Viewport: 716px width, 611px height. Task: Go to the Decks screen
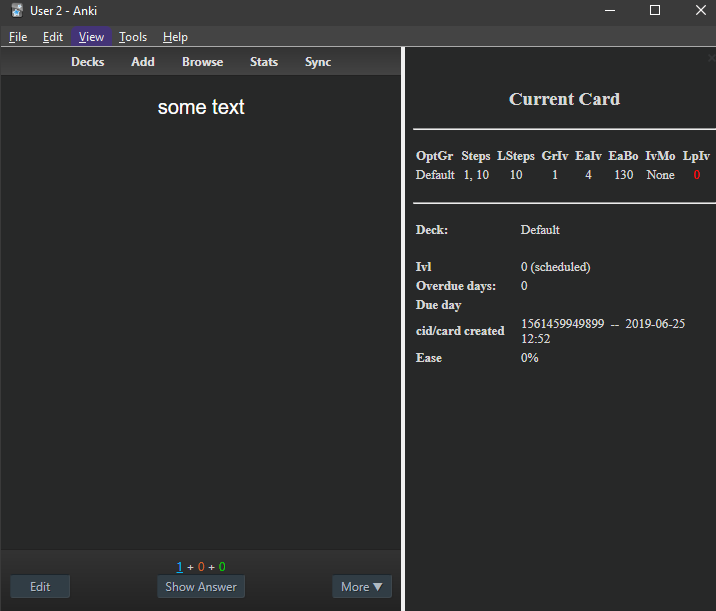pos(87,62)
